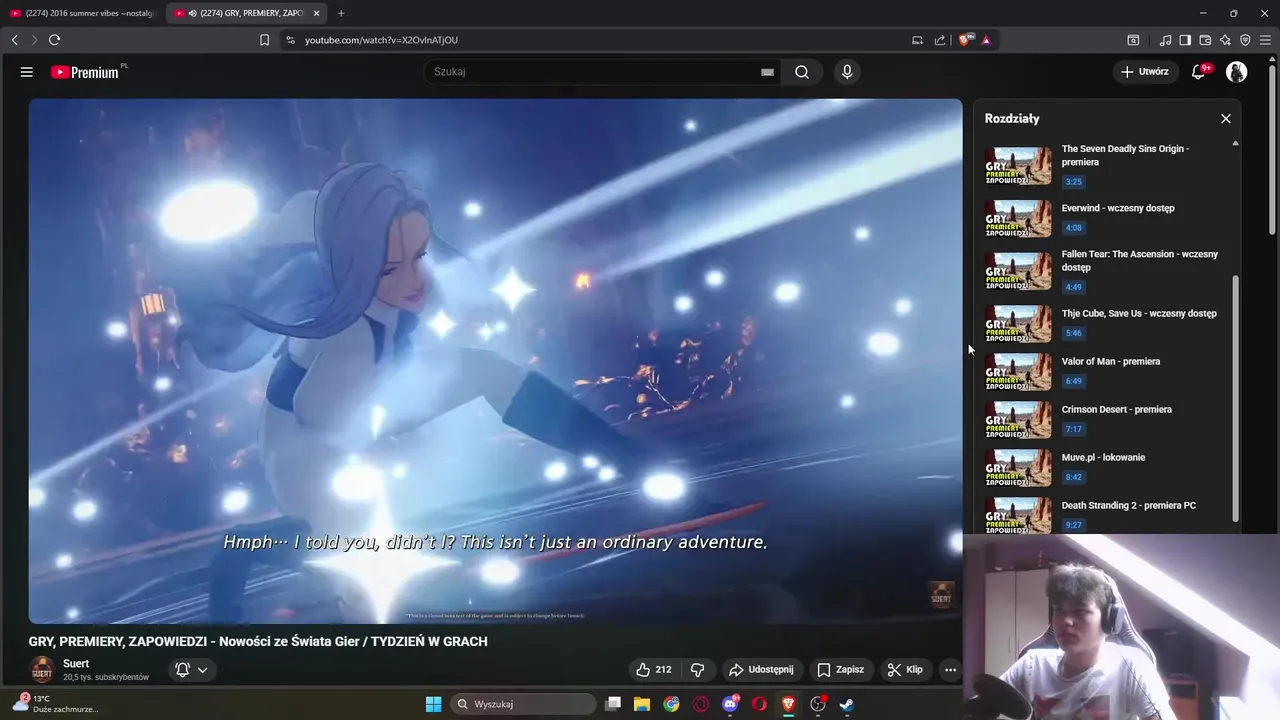Image resolution: width=1280 pixels, height=720 pixels.
Task: Jump to Valor of Man - premiera chapter
Action: click(x=1106, y=371)
